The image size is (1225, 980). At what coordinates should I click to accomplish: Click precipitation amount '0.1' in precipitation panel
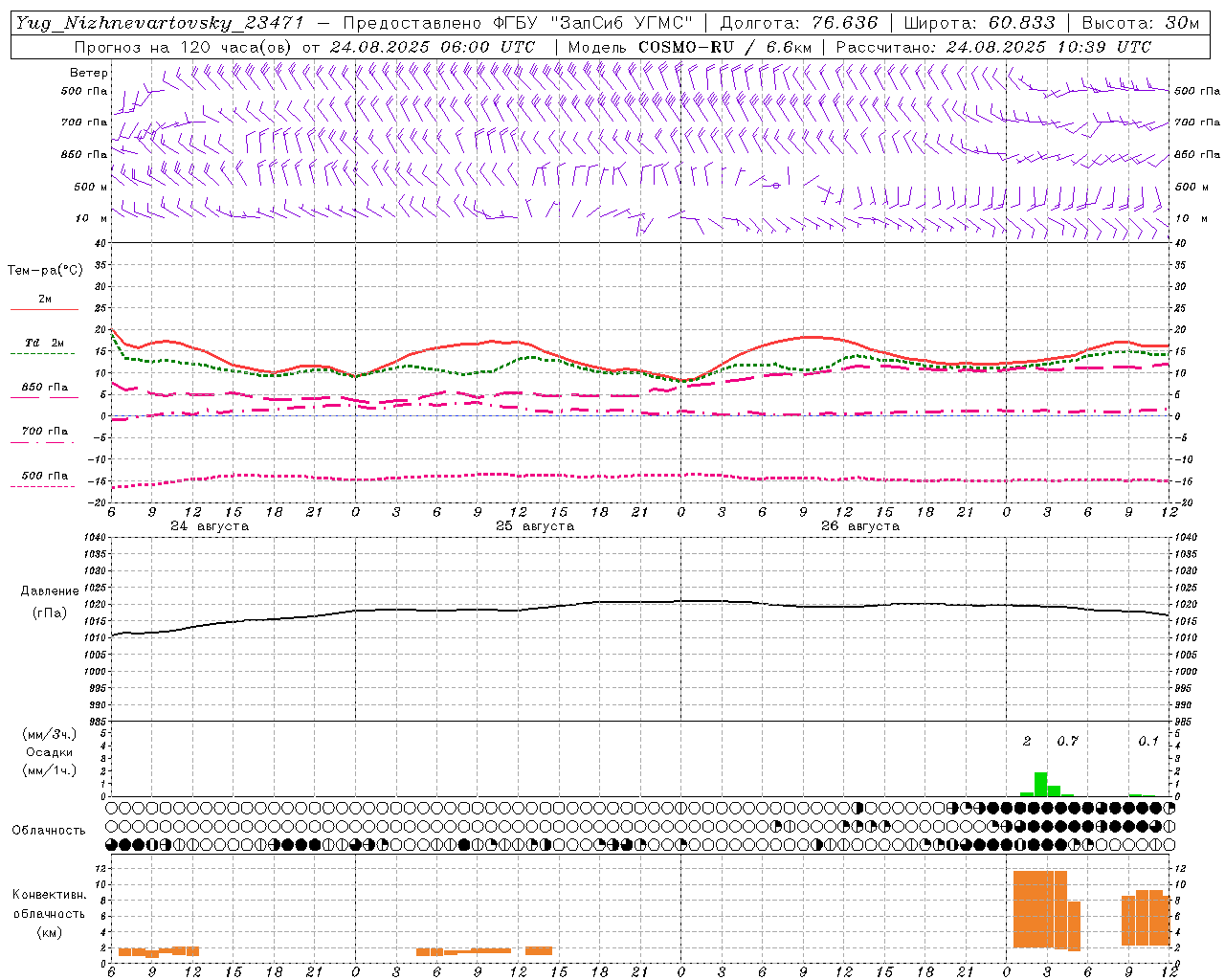[1148, 742]
